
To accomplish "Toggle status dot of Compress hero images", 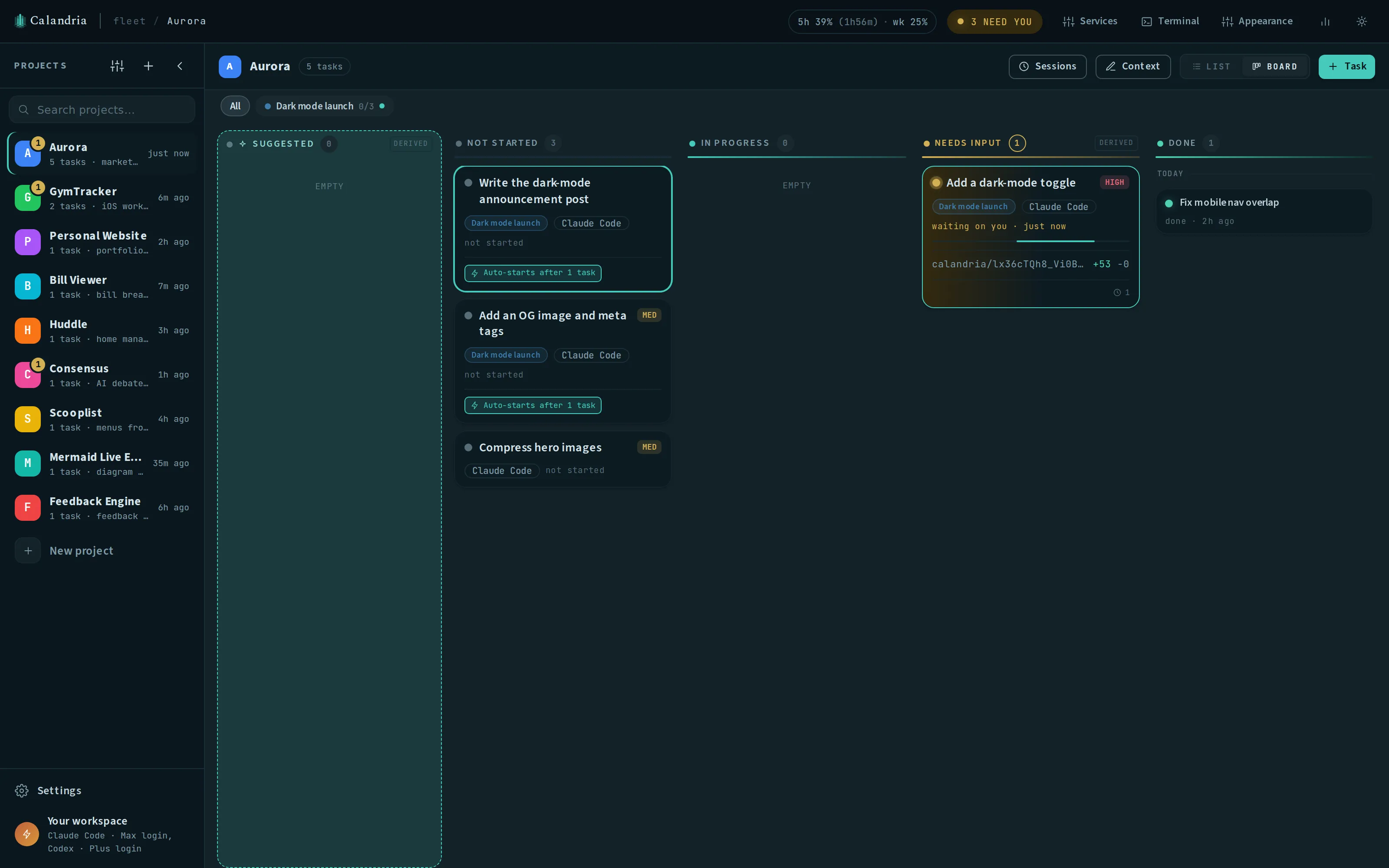I will coord(468,448).
